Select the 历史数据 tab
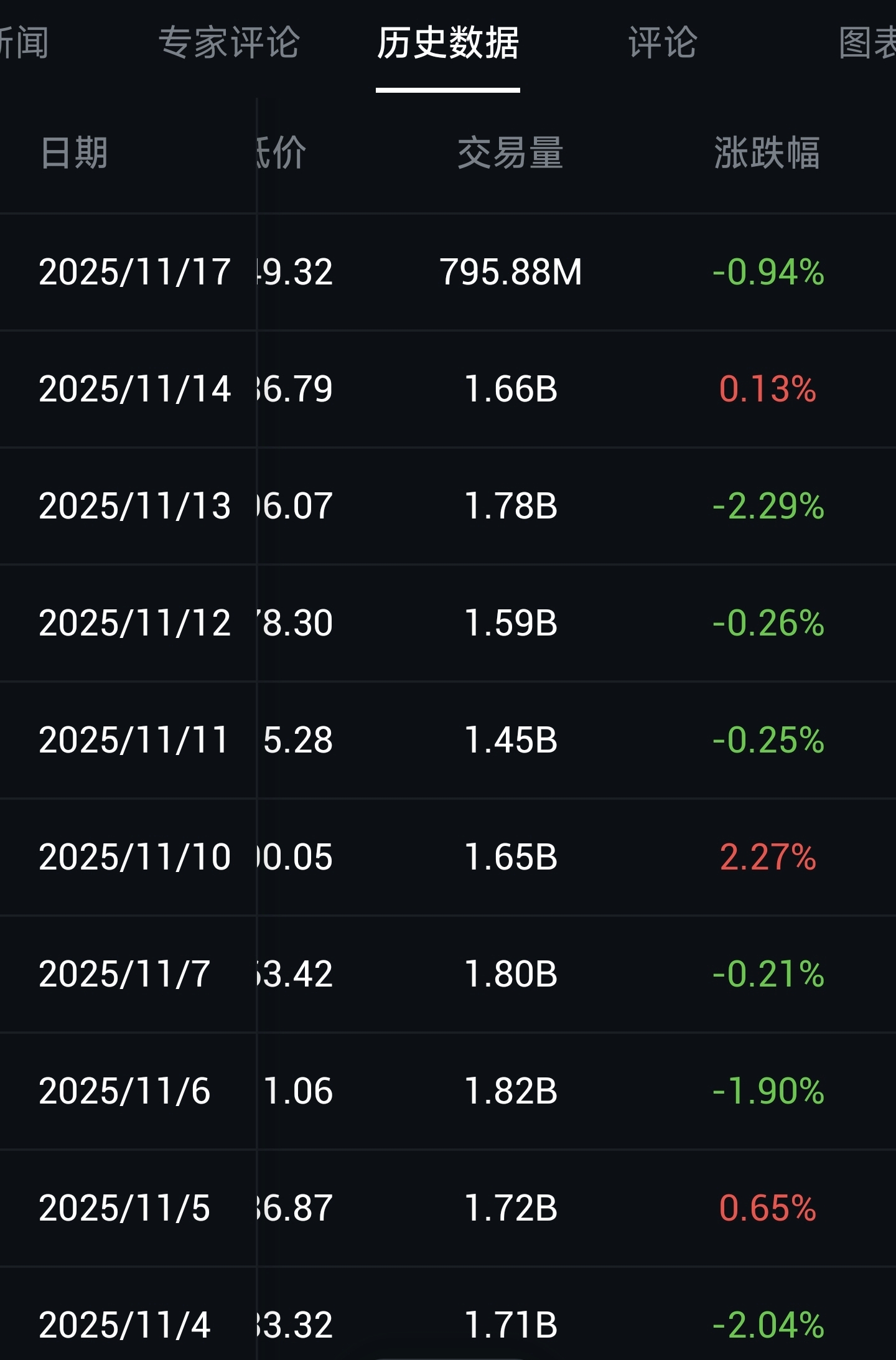Image resolution: width=896 pixels, height=1360 pixels. (447, 43)
